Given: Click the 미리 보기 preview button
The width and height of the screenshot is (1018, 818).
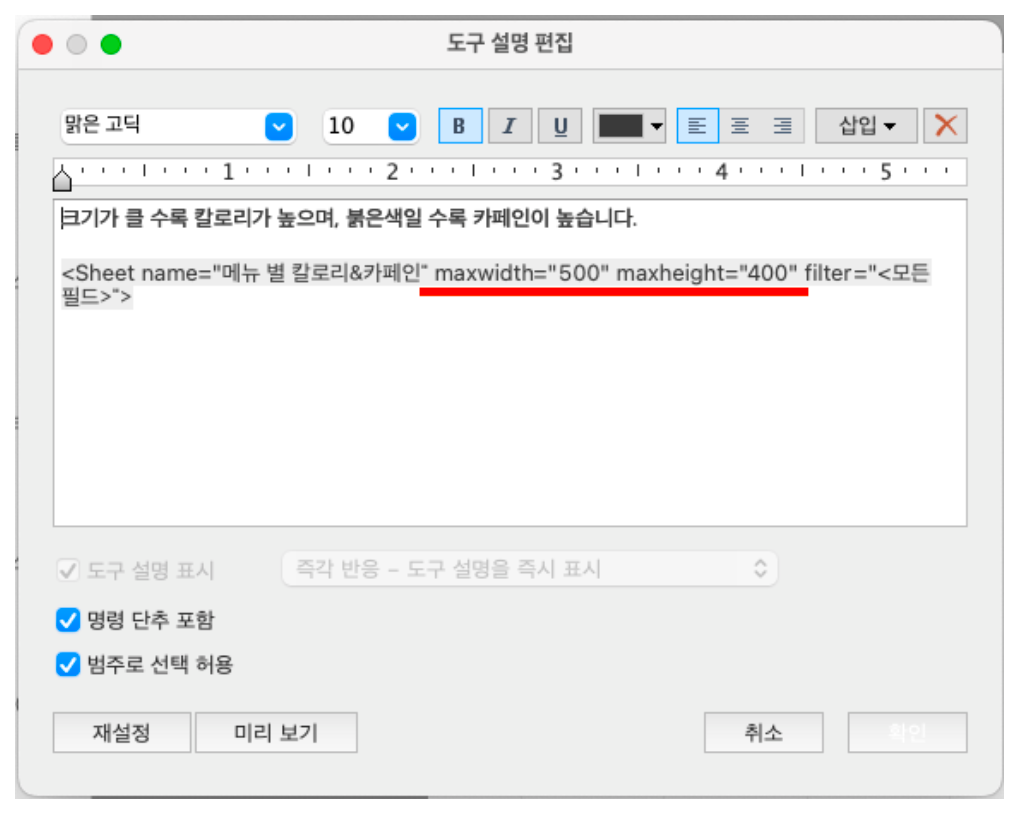Looking at the screenshot, I should pyautogui.click(x=275, y=732).
